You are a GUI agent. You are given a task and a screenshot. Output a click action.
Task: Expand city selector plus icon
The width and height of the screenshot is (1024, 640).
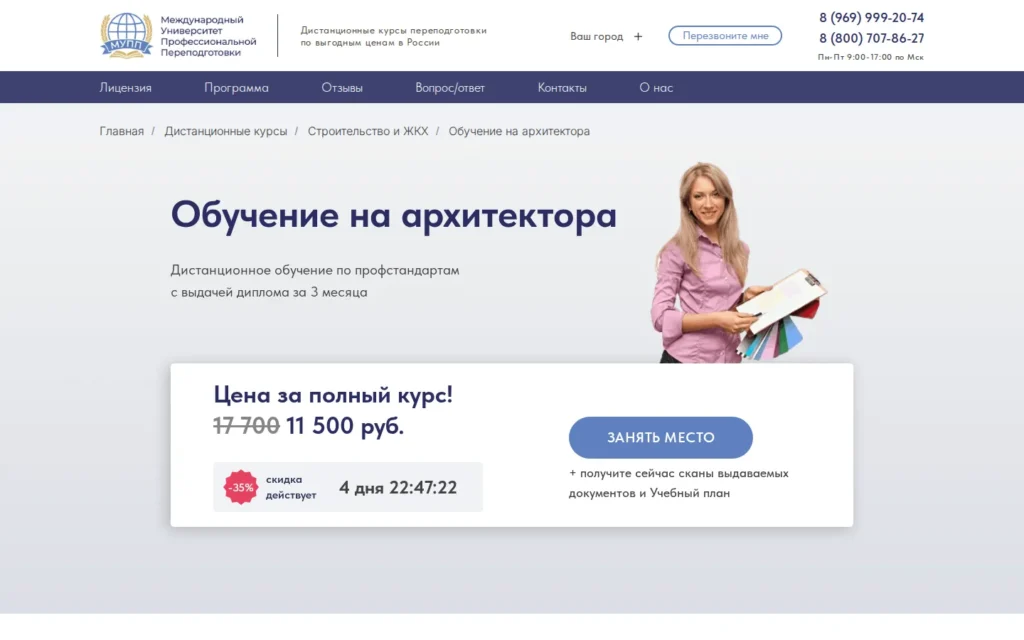(x=638, y=37)
